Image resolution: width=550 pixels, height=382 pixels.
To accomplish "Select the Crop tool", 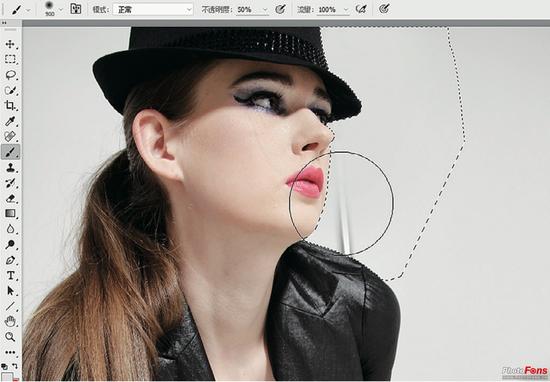I will (x=10, y=105).
